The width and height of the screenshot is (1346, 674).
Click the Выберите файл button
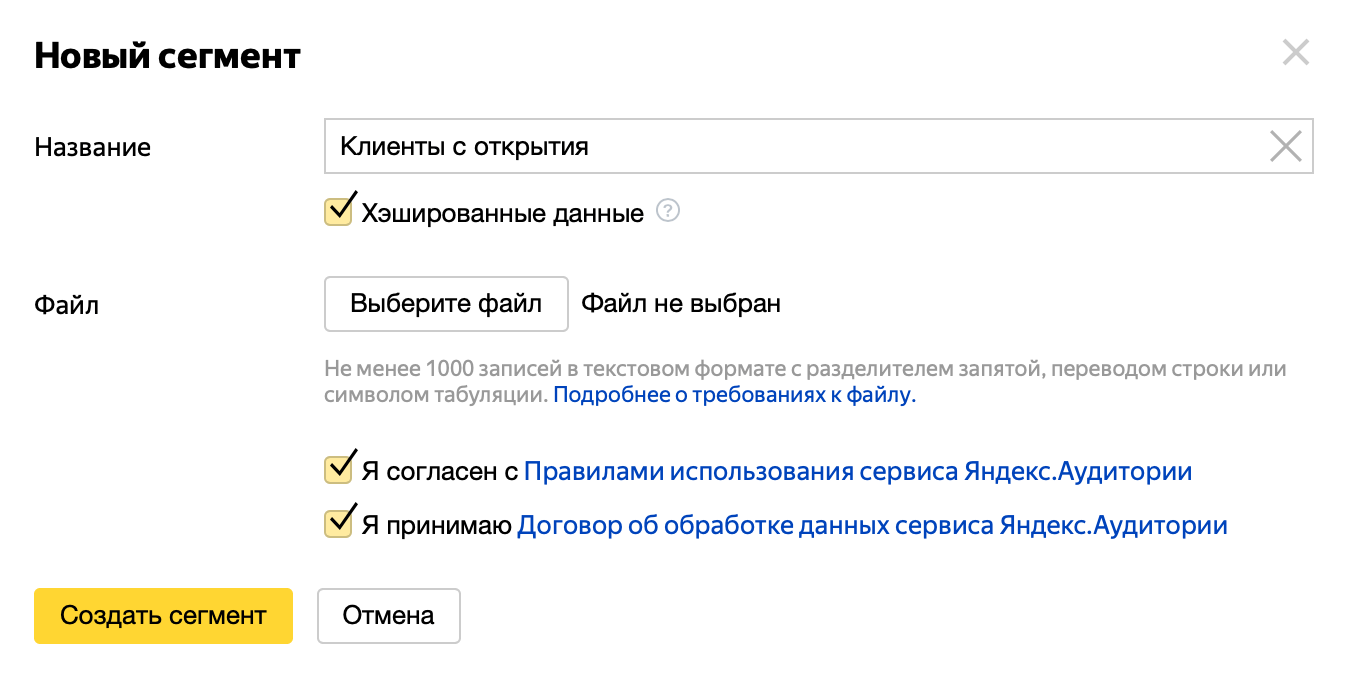click(x=446, y=304)
